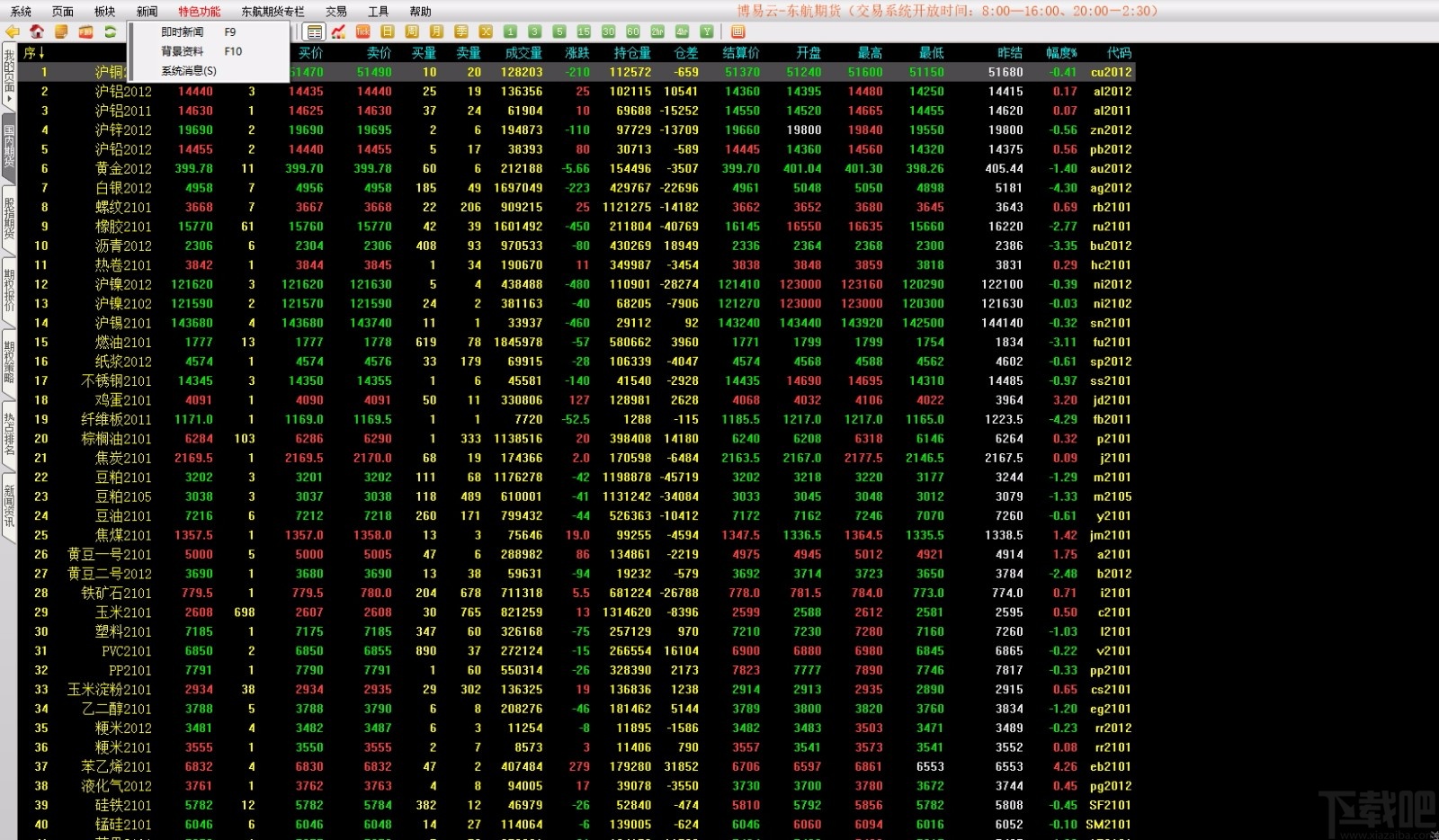
Task: Select the 橡胶2101 contract name
Action: coord(123,227)
